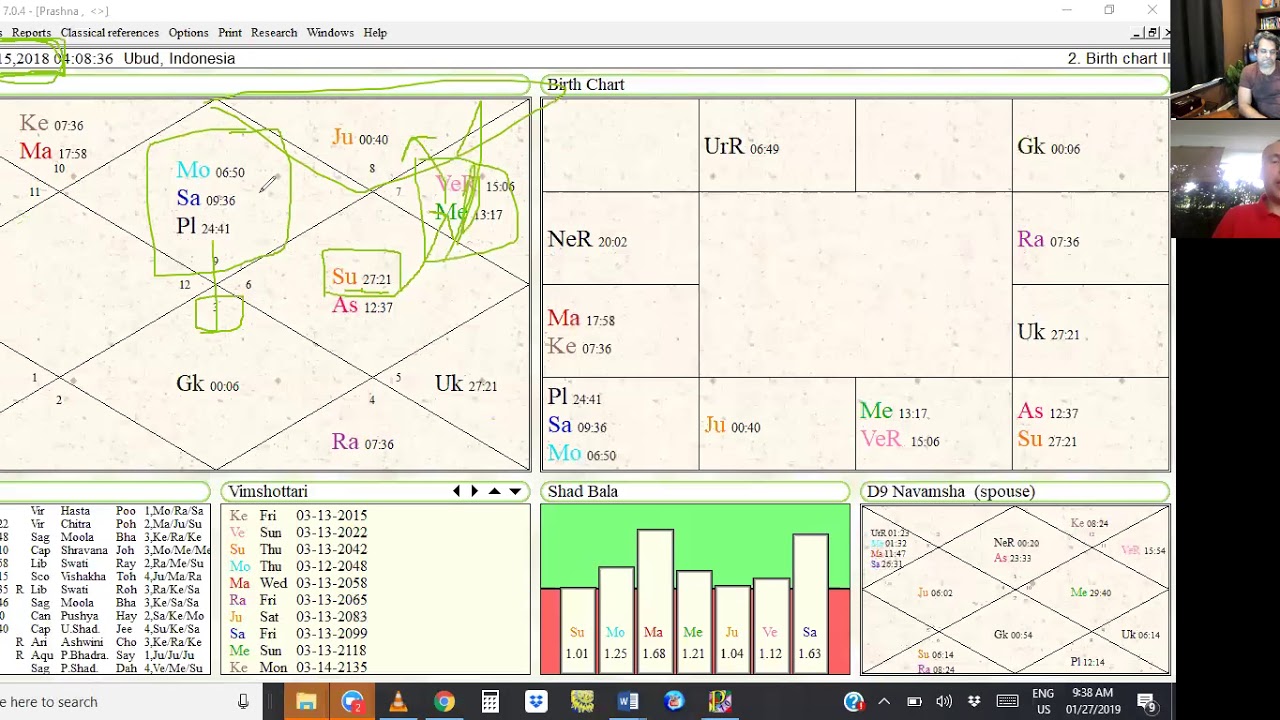
Task: Click Sa 09:36 in the North Indian chart
Action: tap(205, 199)
